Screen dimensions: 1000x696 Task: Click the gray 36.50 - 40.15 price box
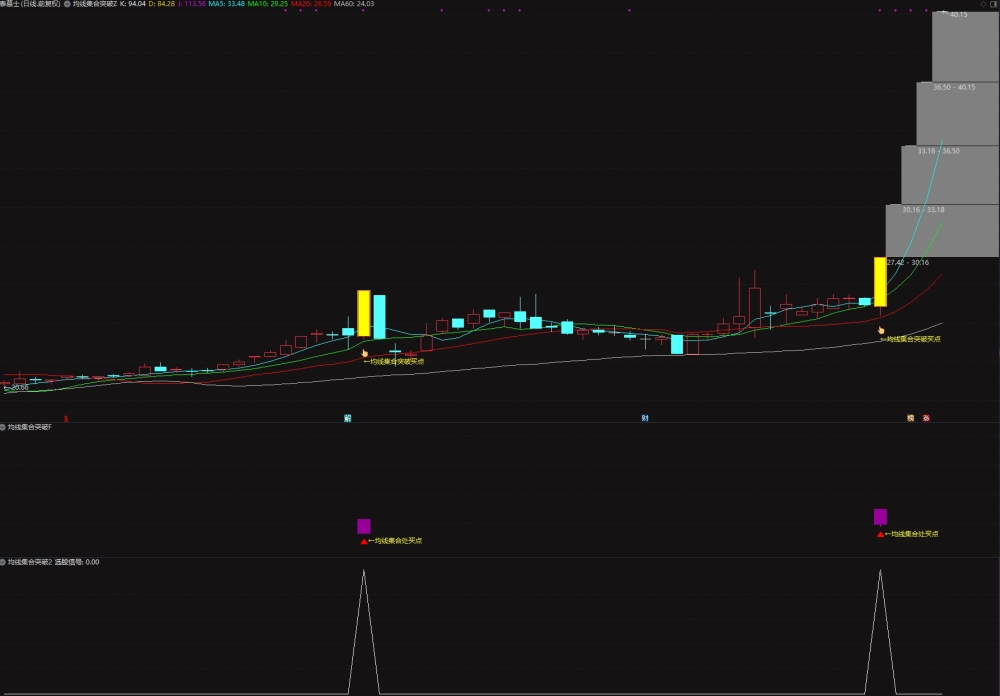[x=957, y=114]
